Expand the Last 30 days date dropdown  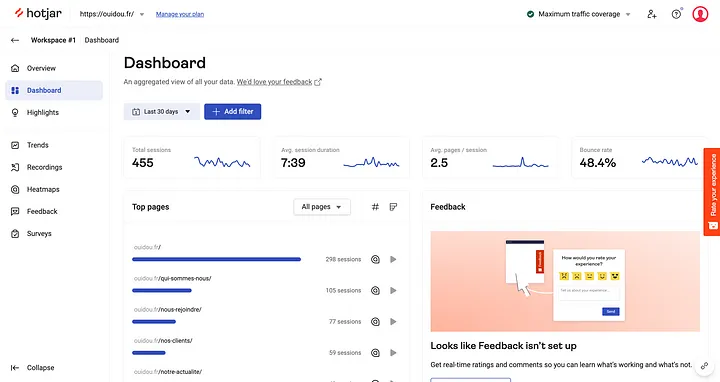pos(162,112)
